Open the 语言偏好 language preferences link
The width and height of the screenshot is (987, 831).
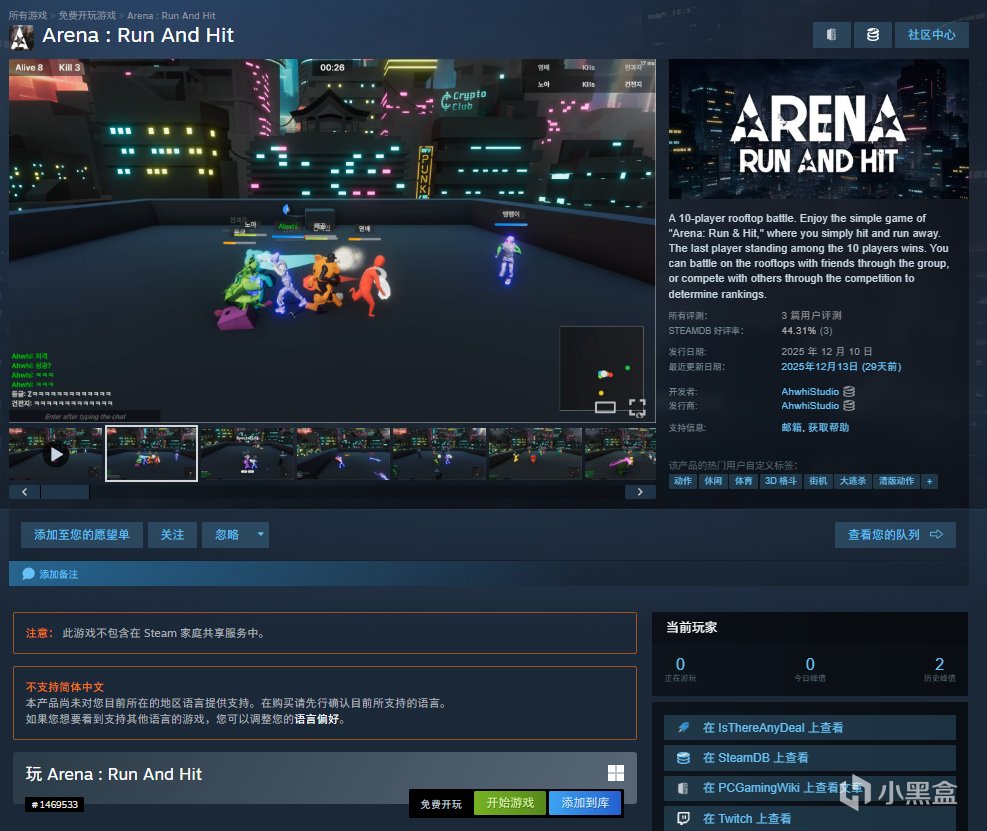[x=317, y=719]
